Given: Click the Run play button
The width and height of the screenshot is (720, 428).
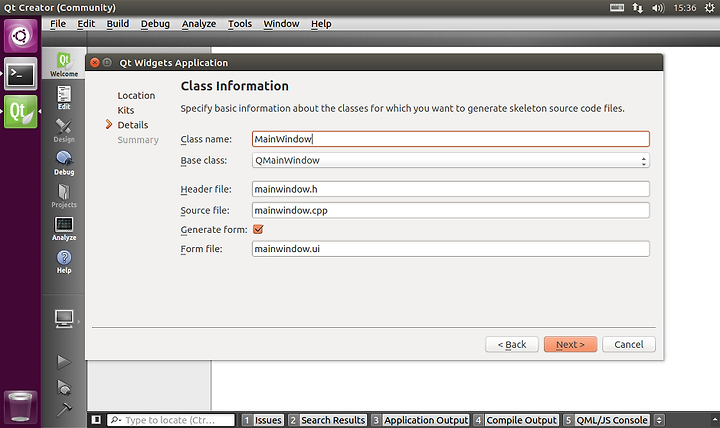Looking at the screenshot, I should tap(64, 362).
